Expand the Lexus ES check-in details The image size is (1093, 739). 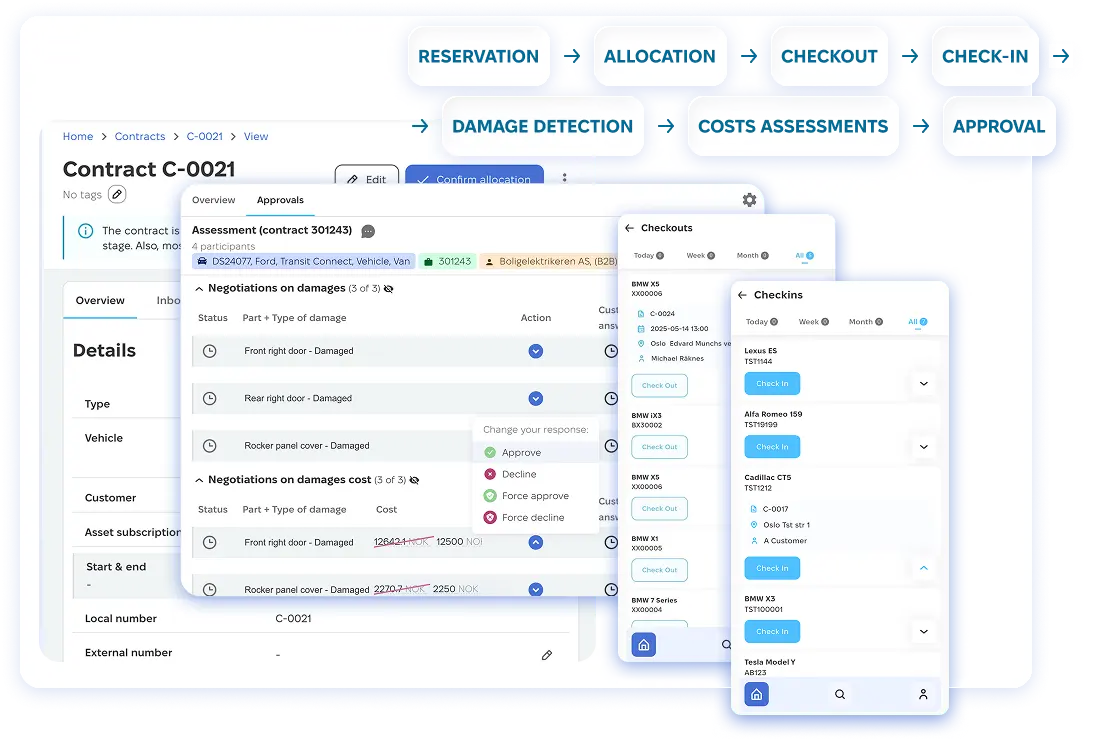click(923, 383)
